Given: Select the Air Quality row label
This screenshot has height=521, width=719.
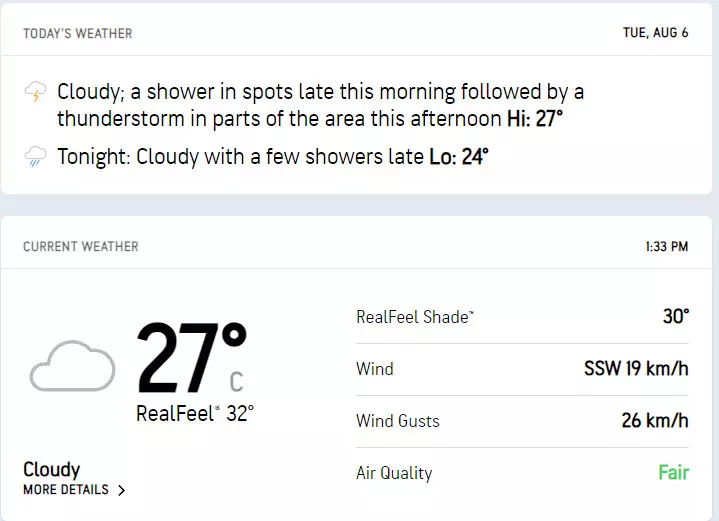Looking at the screenshot, I should coord(394,473).
